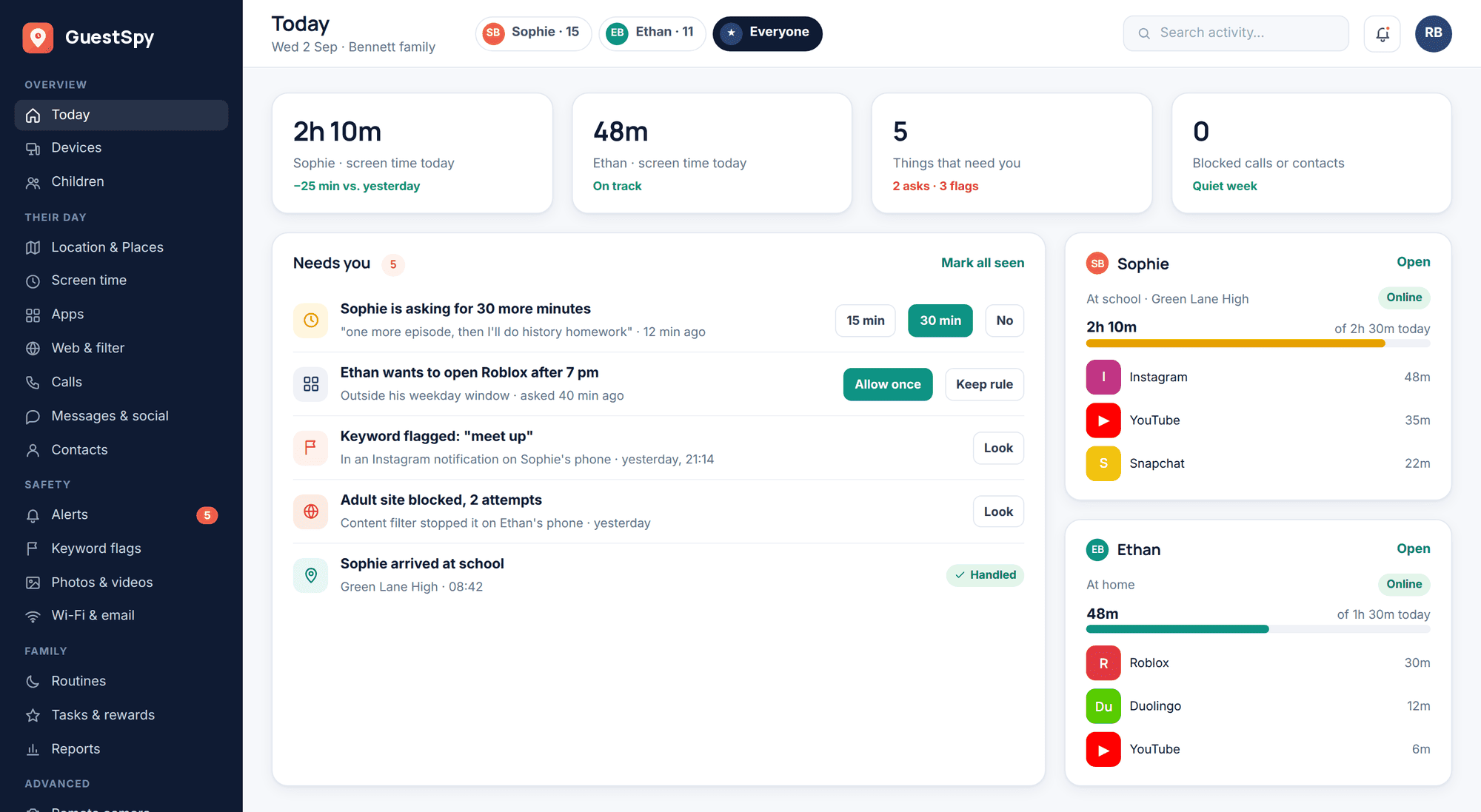Open Children in the sidebar
This screenshot has height=812, width=1481.
click(x=121, y=182)
